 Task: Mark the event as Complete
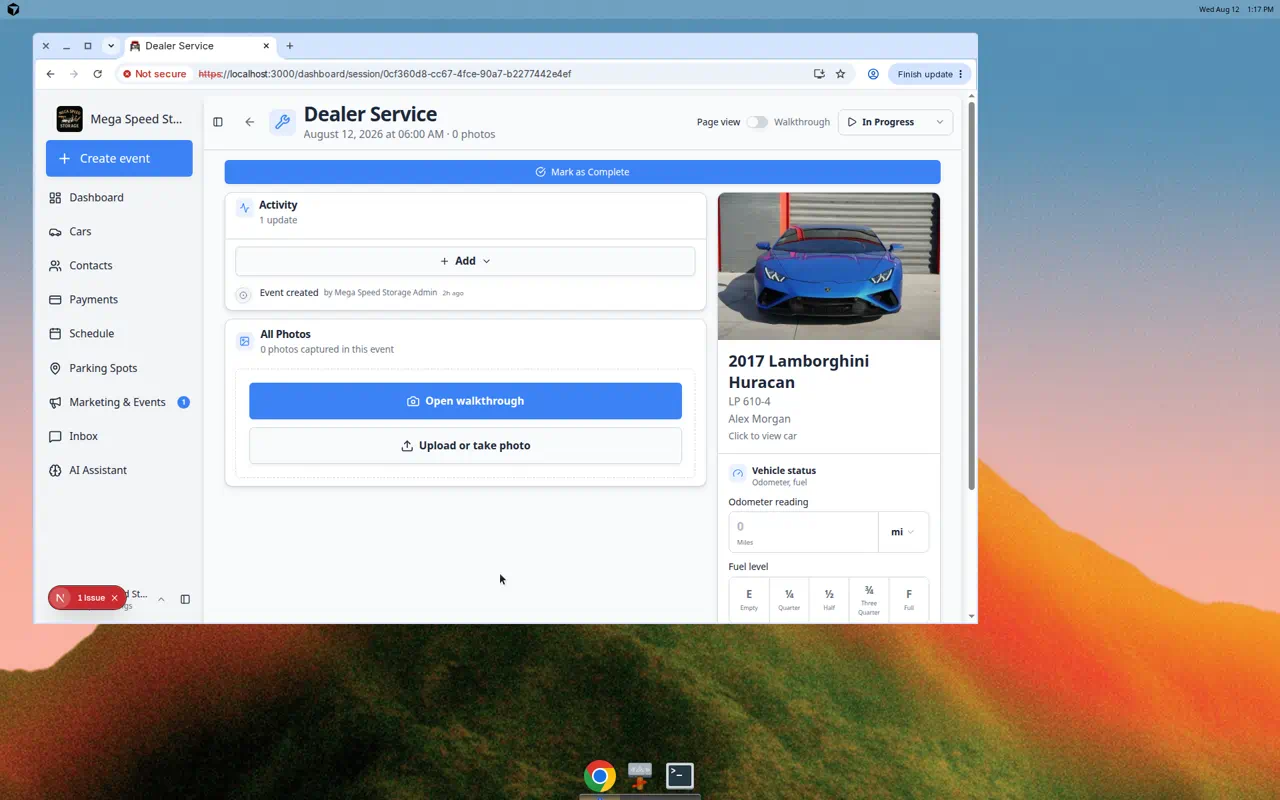582,172
